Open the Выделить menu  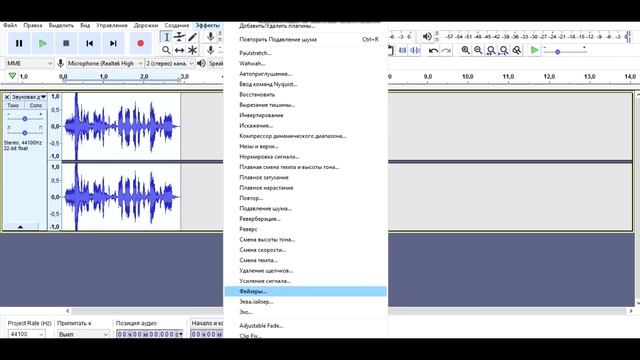point(61,25)
